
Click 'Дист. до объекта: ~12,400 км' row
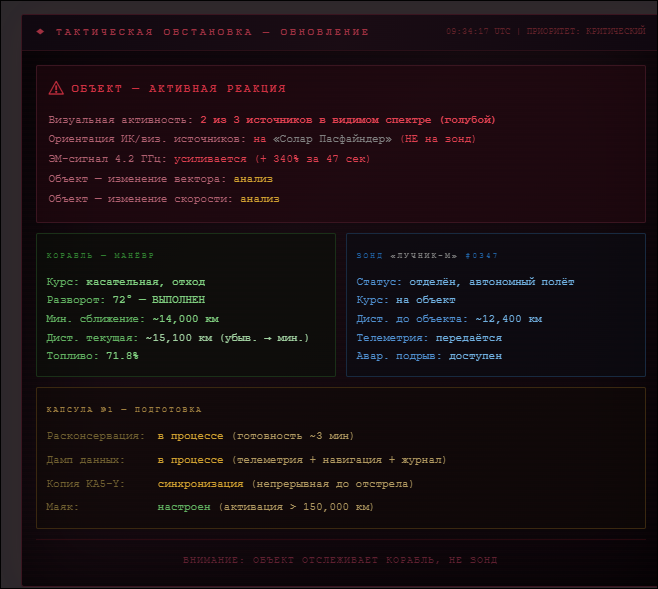click(x=449, y=319)
